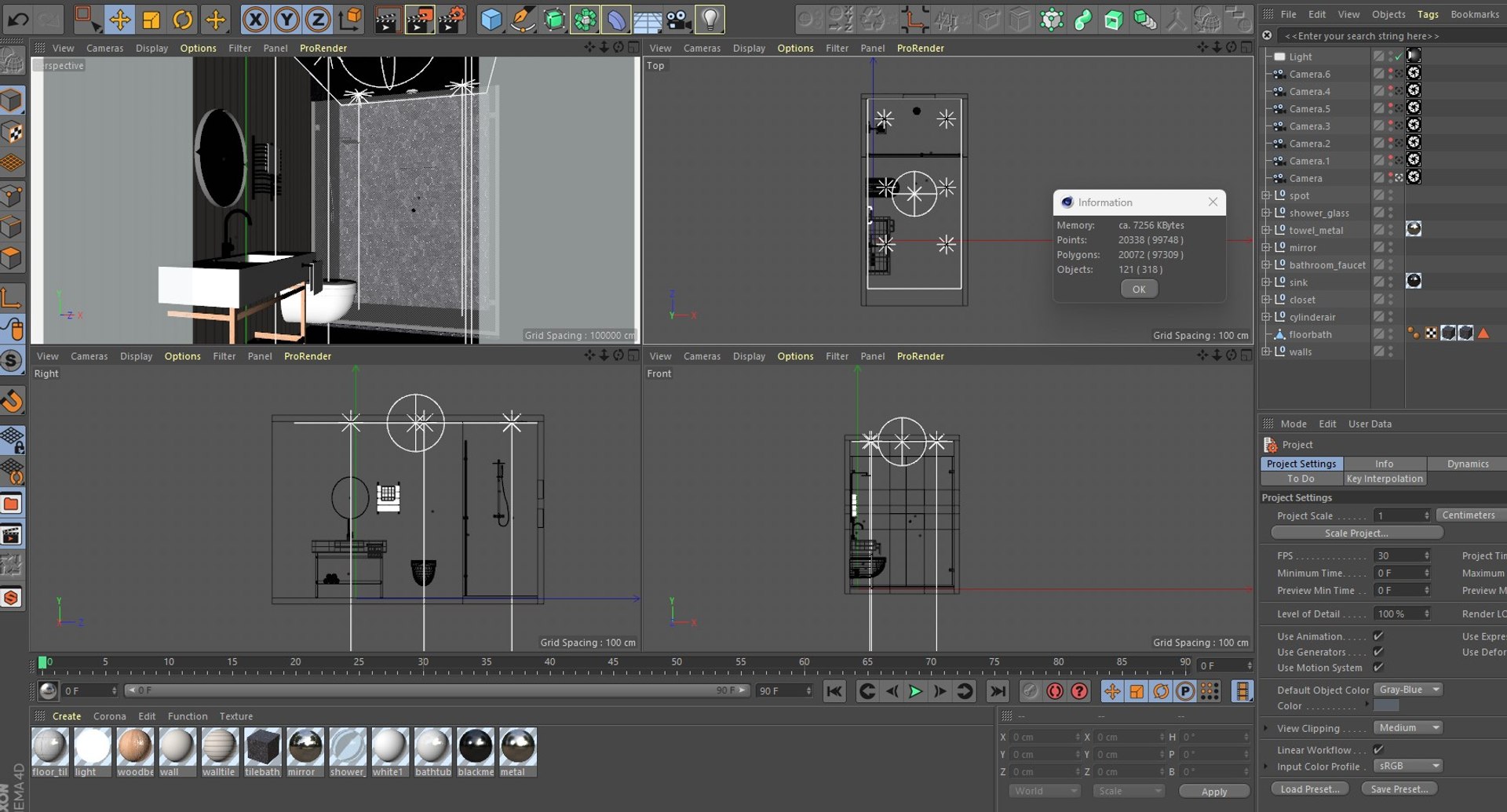This screenshot has height=812, width=1507.
Task: Select the Move tool in top toolbar
Action: coord(119,20)
